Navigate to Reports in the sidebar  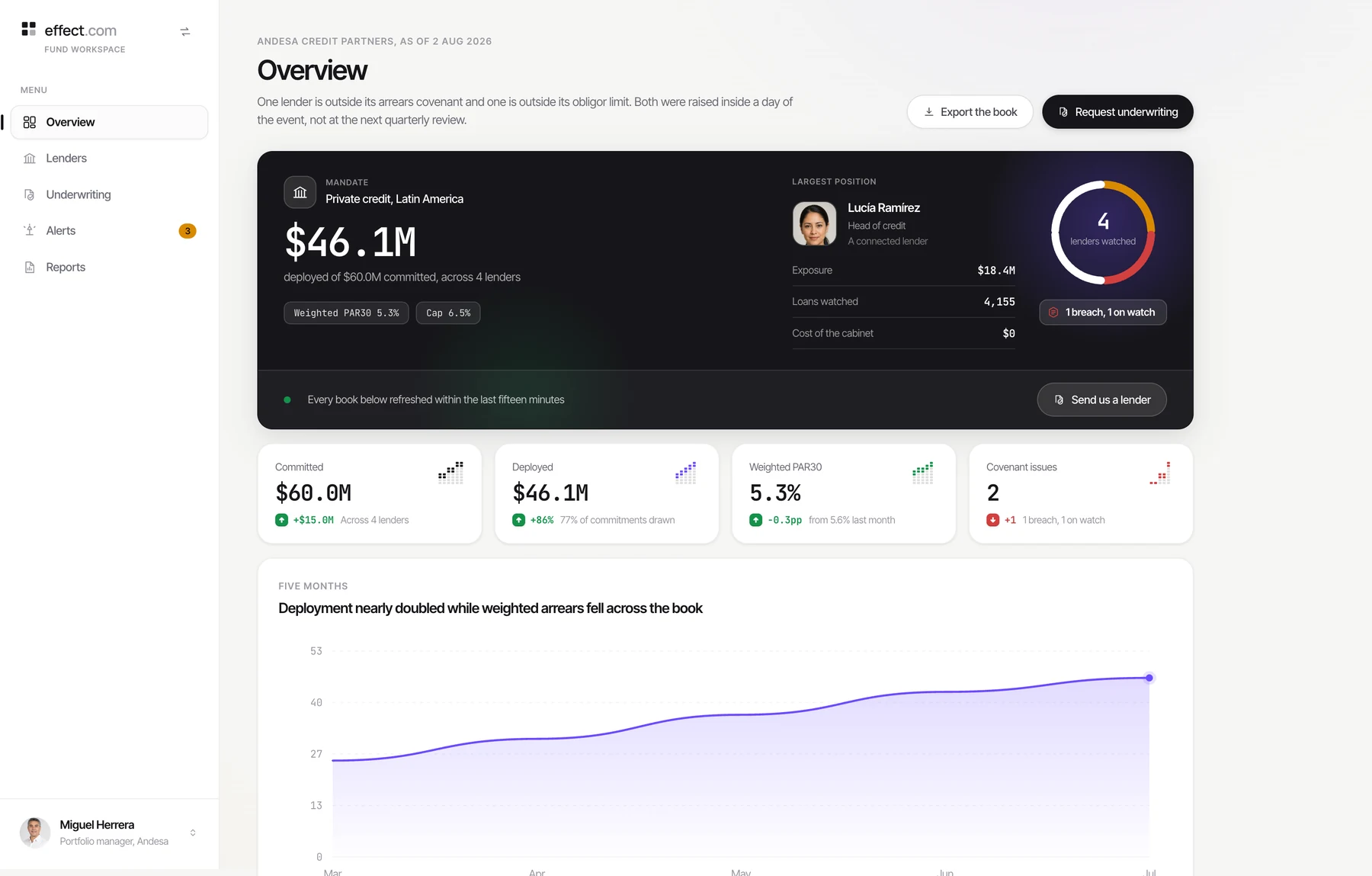[109, 268]
